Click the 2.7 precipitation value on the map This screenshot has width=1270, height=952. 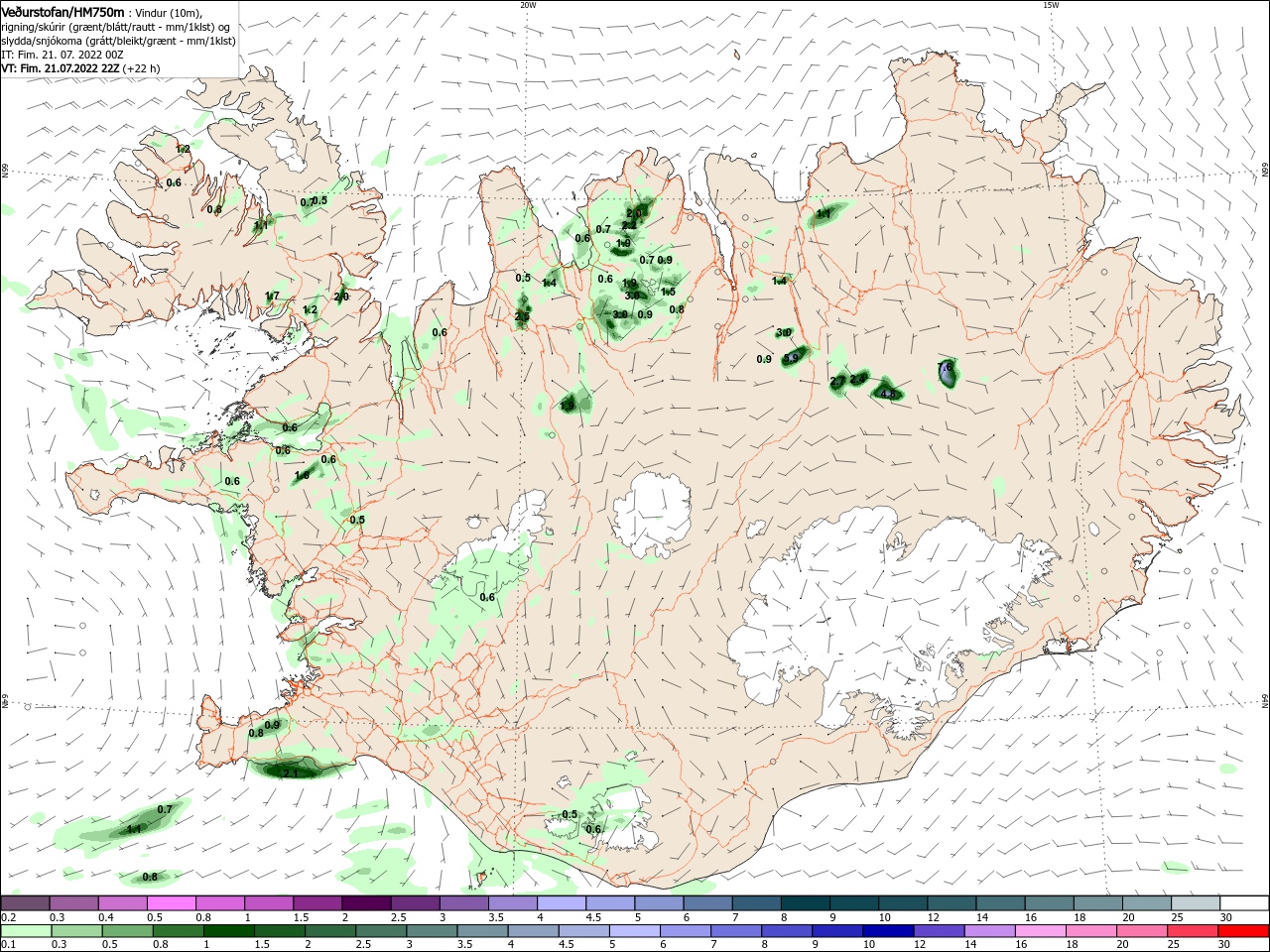(x=837, y=381)
